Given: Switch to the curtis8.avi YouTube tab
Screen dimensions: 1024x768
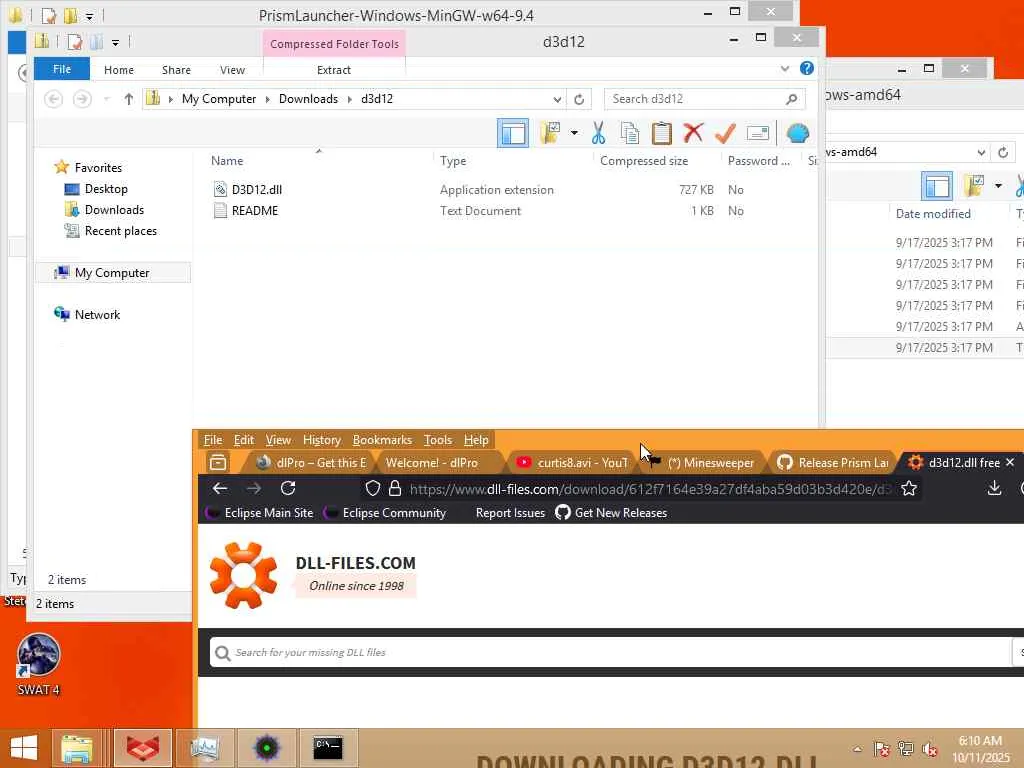Looking at the screenshot, I should pyautogui.click(x=572, y=463).
